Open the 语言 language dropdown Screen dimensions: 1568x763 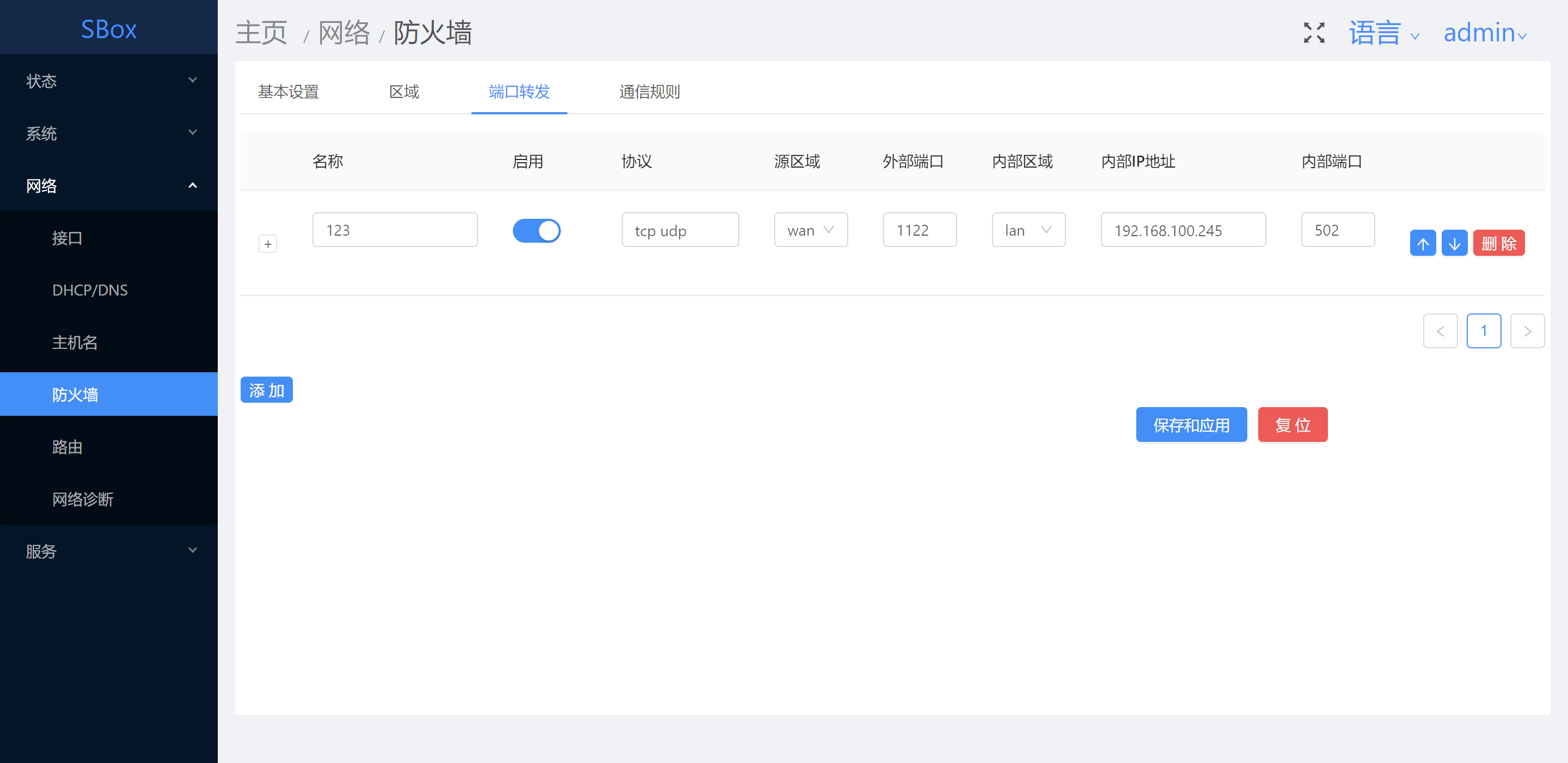pyautogui.click(x=1383, y=33)
